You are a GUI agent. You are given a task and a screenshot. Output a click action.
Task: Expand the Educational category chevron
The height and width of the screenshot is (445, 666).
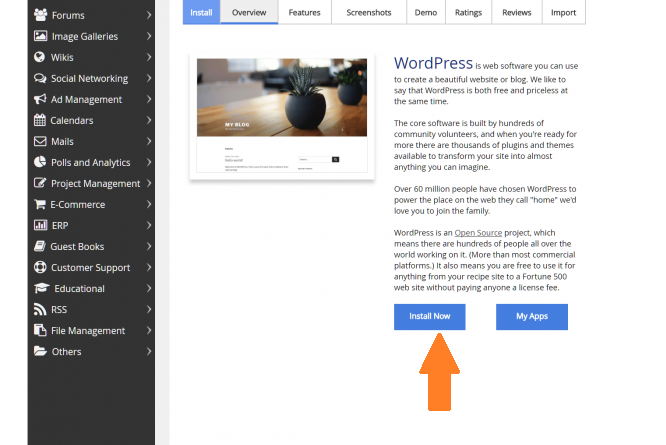pyautogui.click(x=149, y=288)
